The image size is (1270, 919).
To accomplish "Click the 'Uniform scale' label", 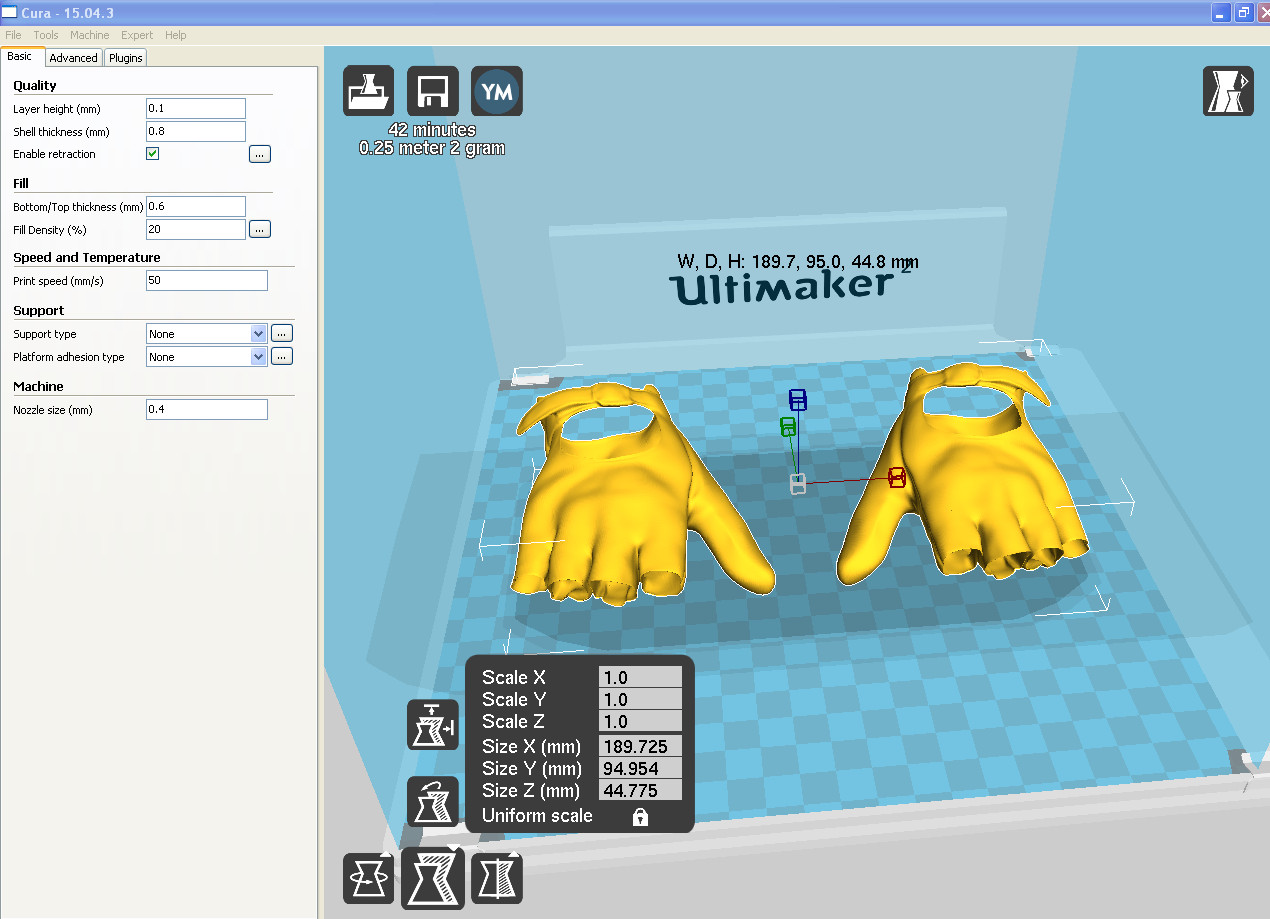I will (x=537, y=816).
